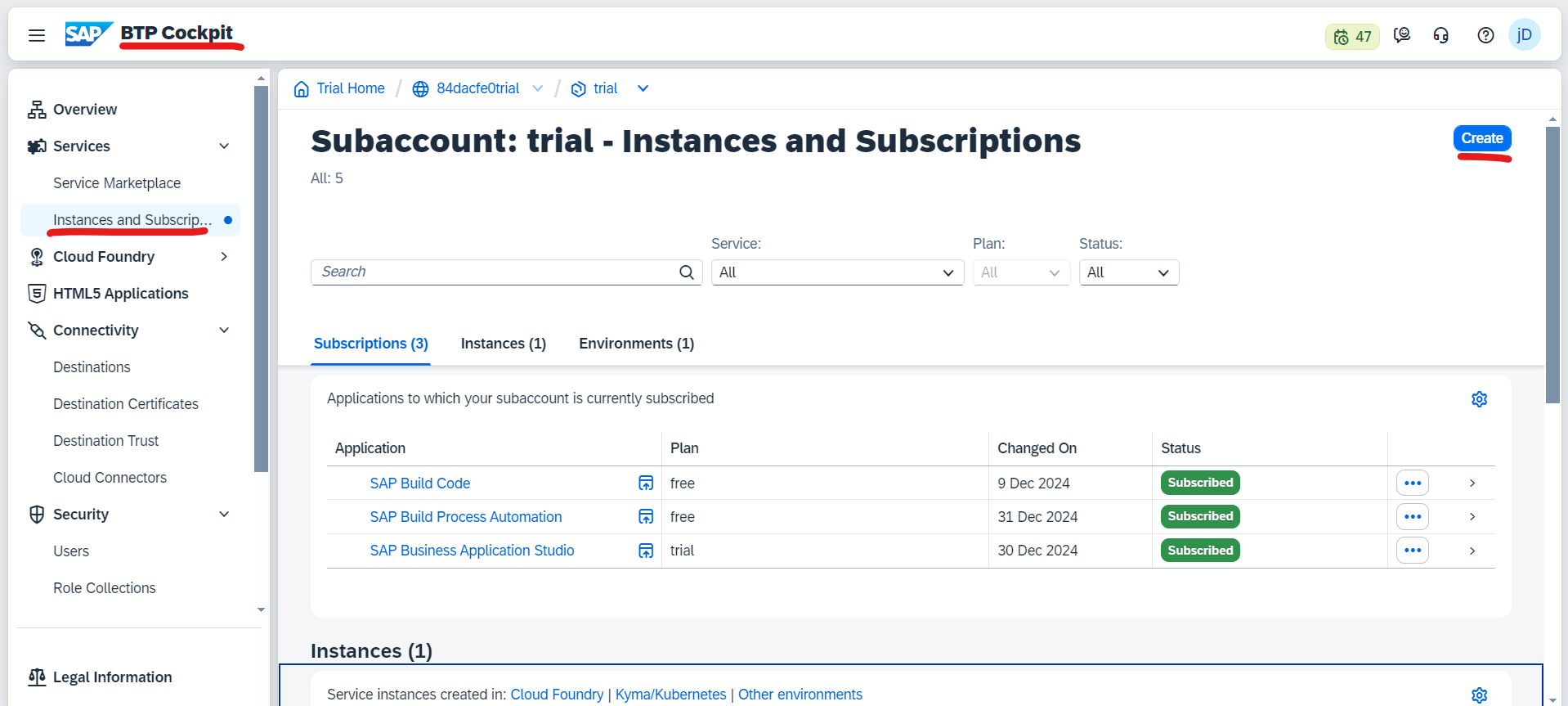Open trial days remaining indicator showing 47
Image resolution: width=1568 pixels, height=706 pixels.
click(x=1352, y=36)
